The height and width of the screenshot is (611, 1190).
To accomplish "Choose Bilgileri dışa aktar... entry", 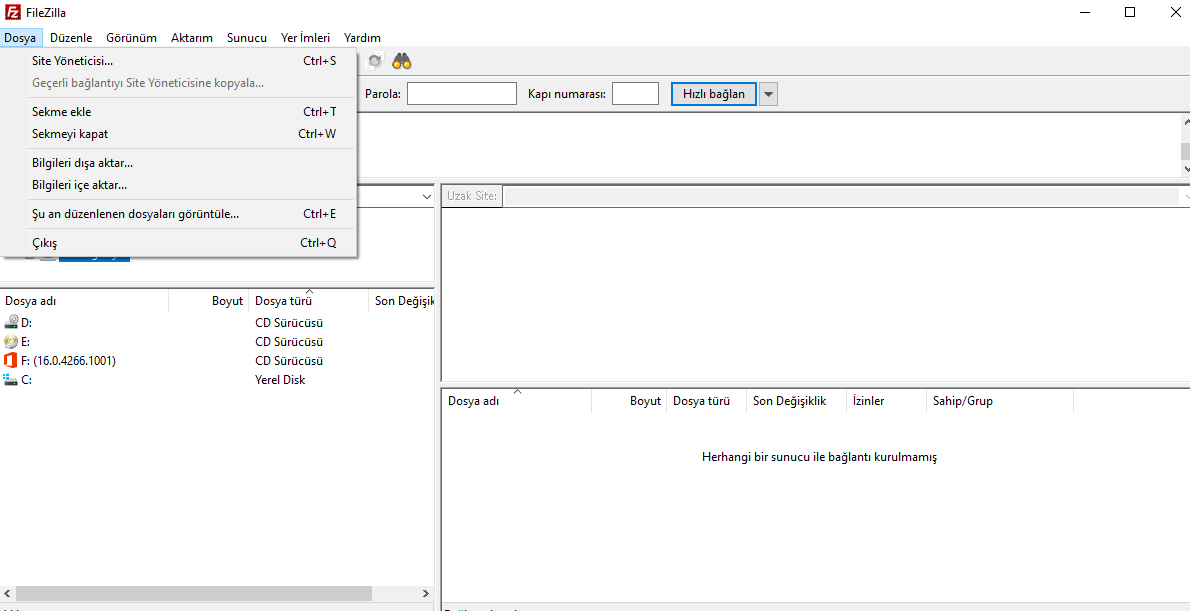I will 179,162.
